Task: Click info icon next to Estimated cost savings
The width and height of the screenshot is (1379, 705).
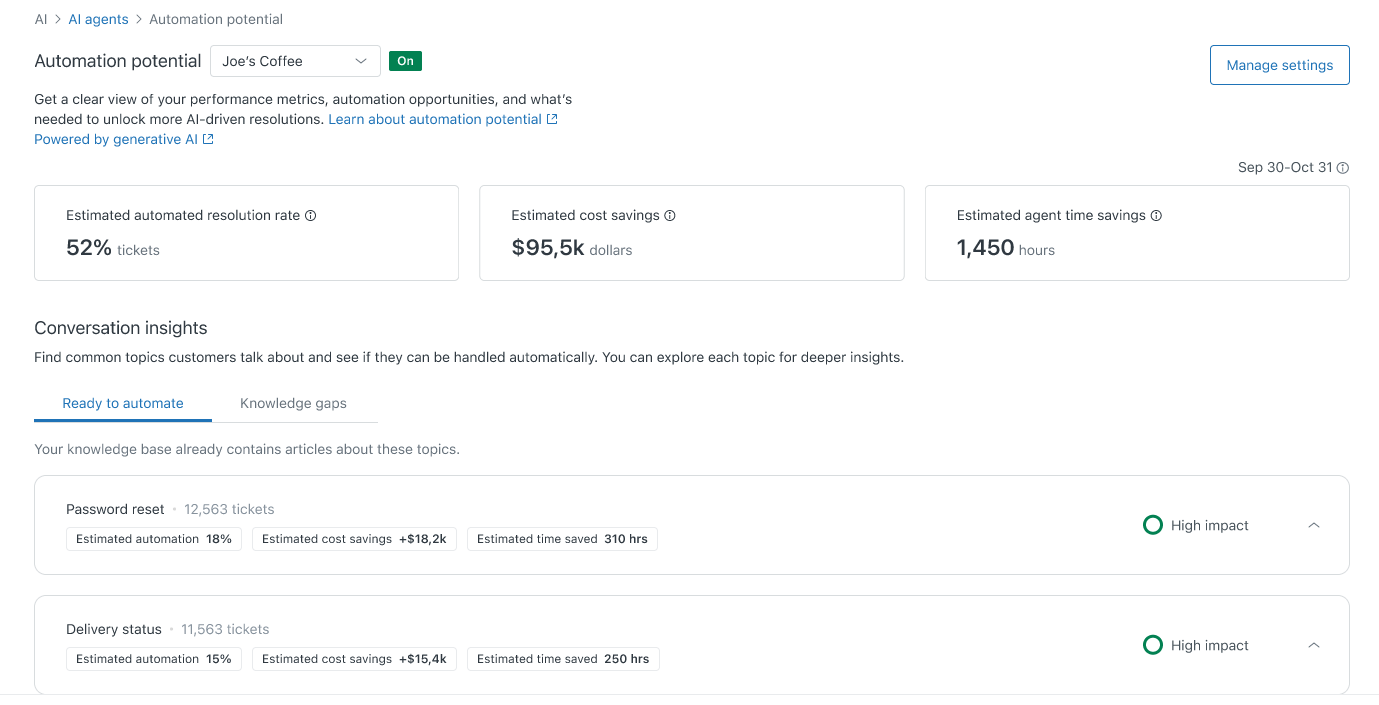Action: point(670,216)
